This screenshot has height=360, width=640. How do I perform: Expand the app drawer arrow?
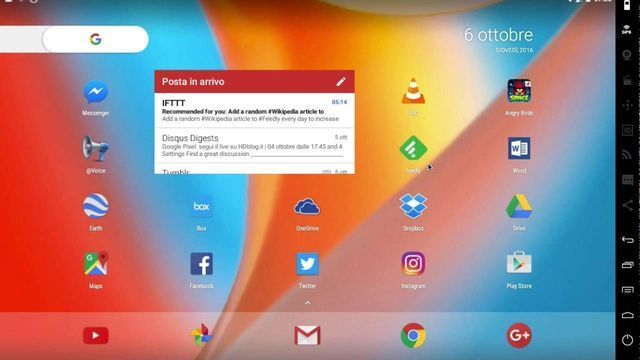(x=307, y=303)
